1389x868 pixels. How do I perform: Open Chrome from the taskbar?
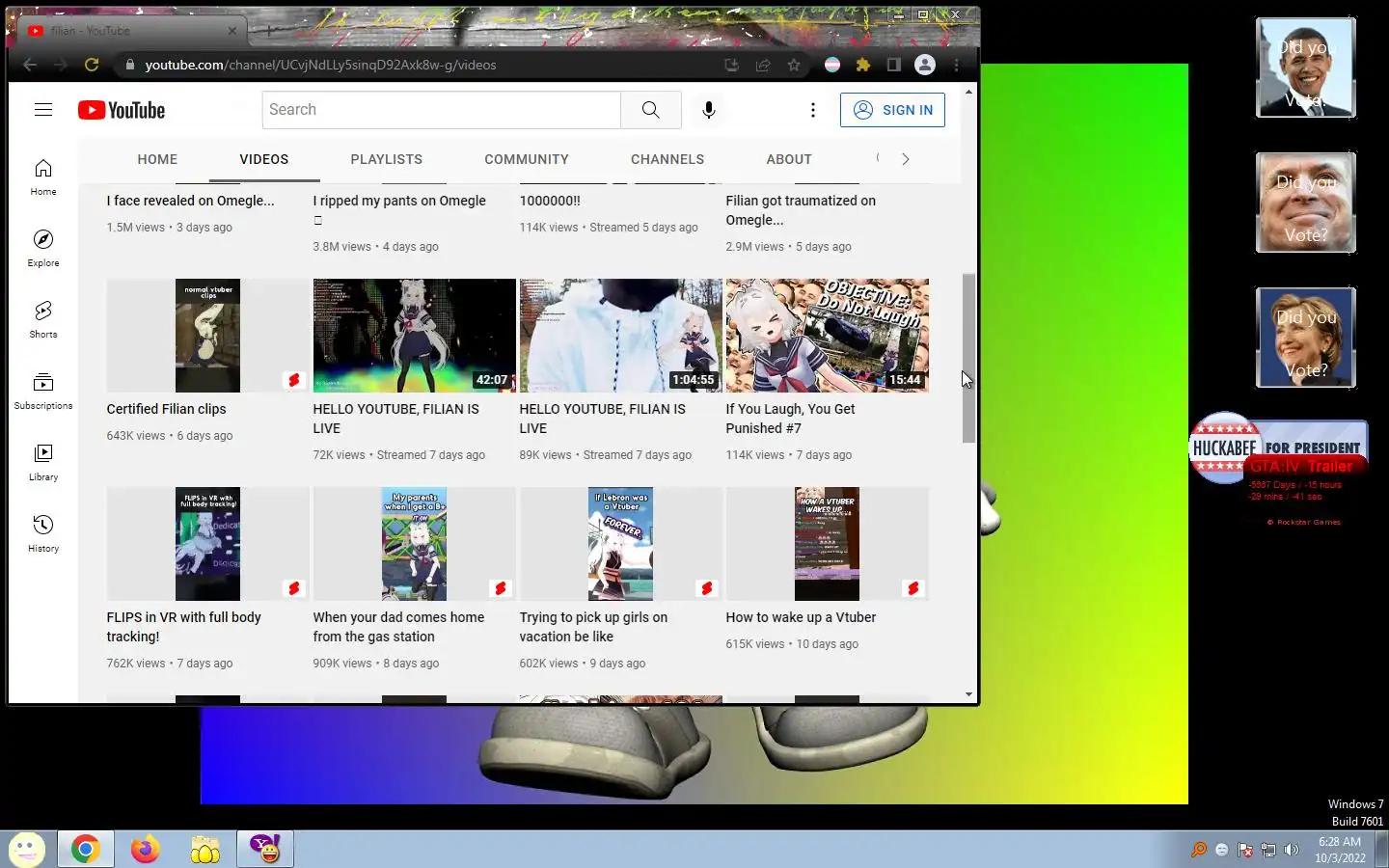pos(85,849)
